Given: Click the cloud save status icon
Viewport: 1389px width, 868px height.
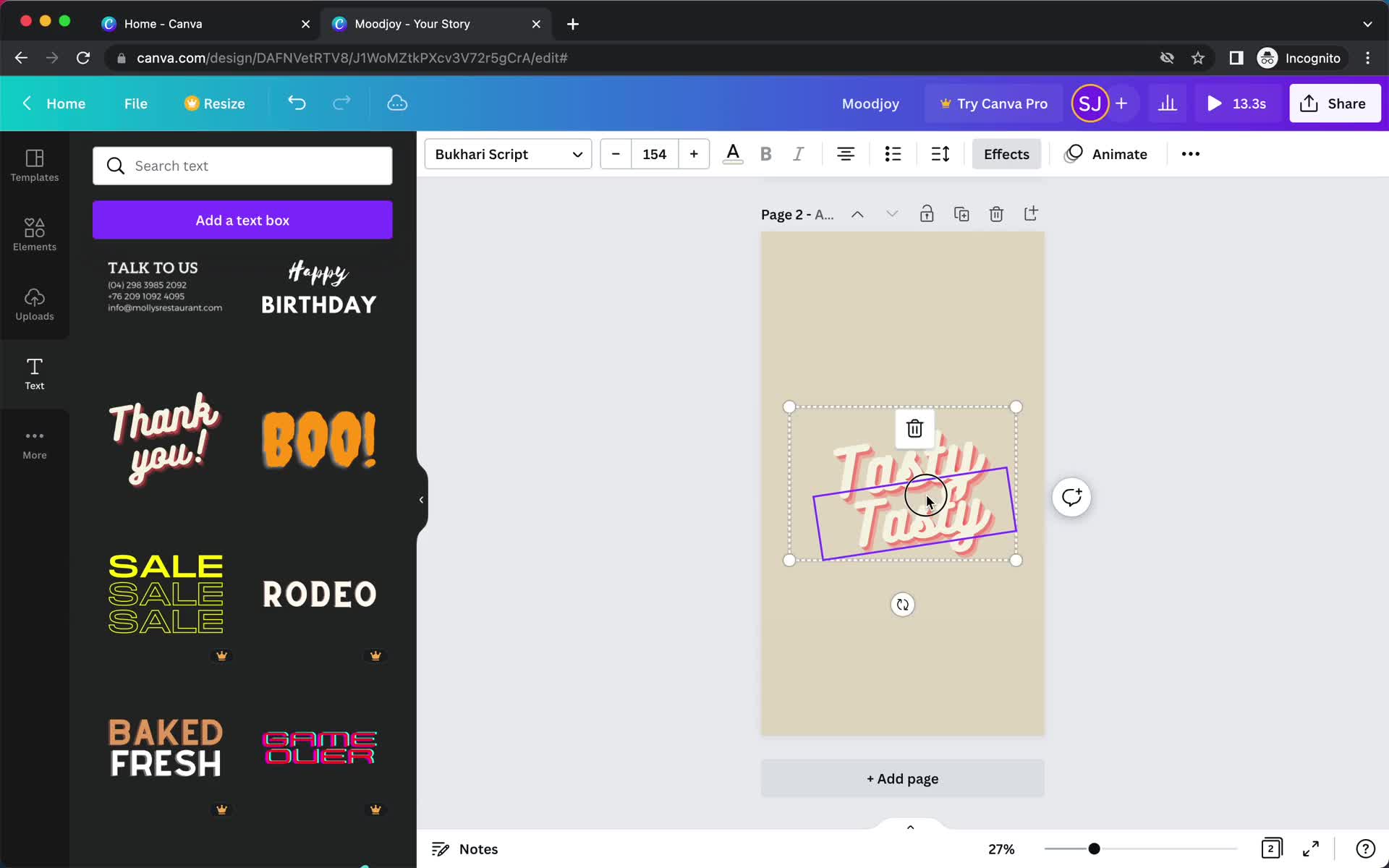Looking at the screenshot, I should [x=397, y=103].
